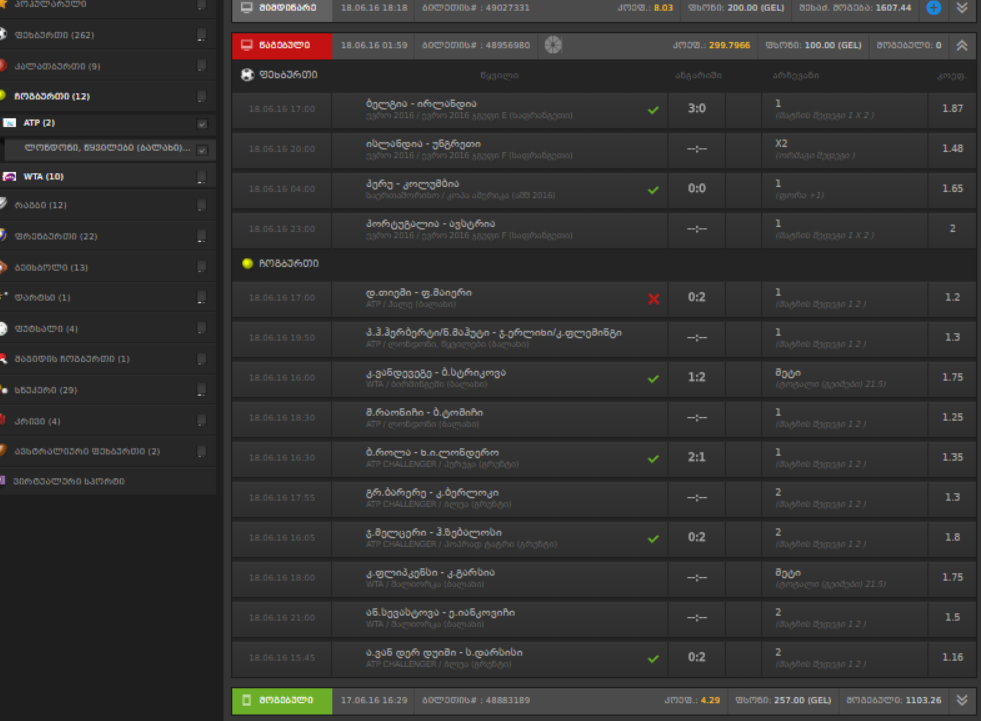Uncheck the London doubles tournament checkbox
981x721 pixels.
[202, 150]
